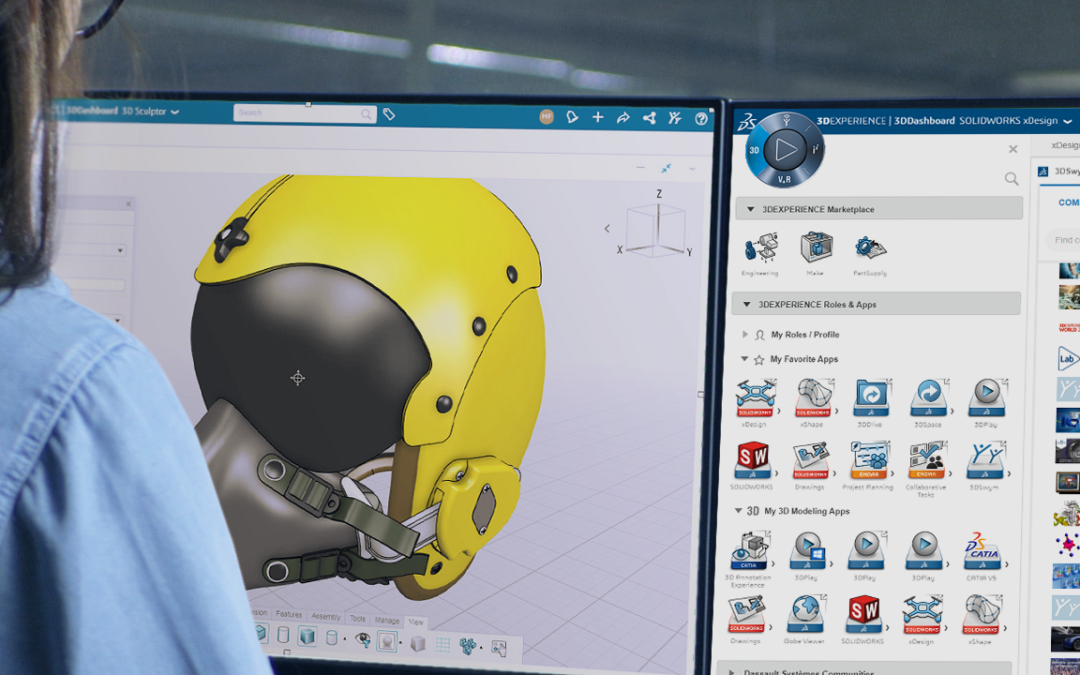Image resolution: width=1080 pixels, height=675 pixels.
Task: Open the MF user profile avatar
Action: (x=546, y=117)
